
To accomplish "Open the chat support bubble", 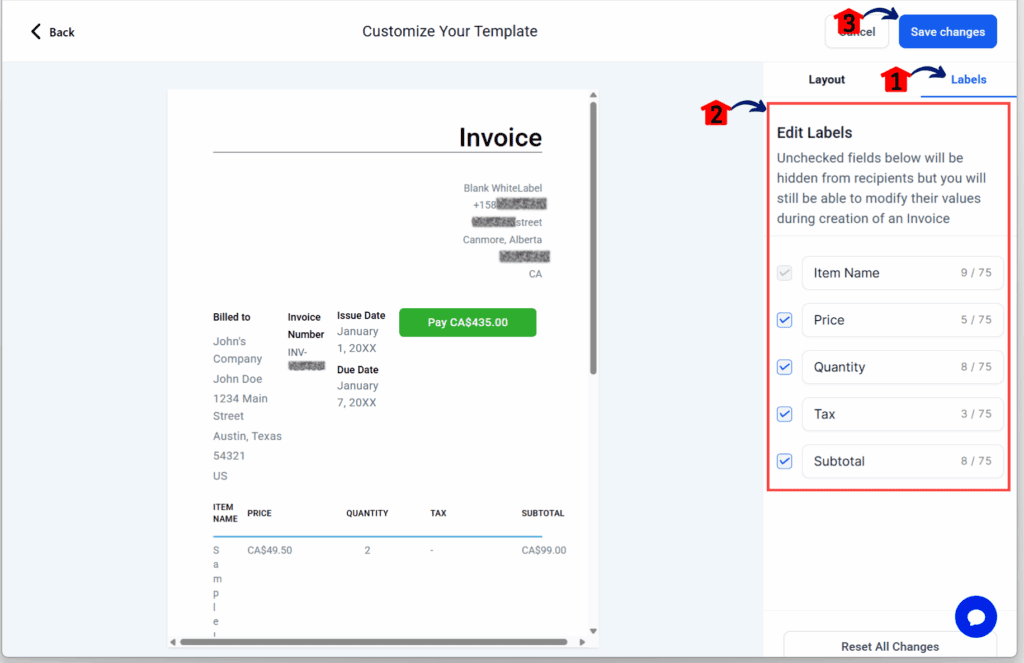I will [x=975, y=617].
